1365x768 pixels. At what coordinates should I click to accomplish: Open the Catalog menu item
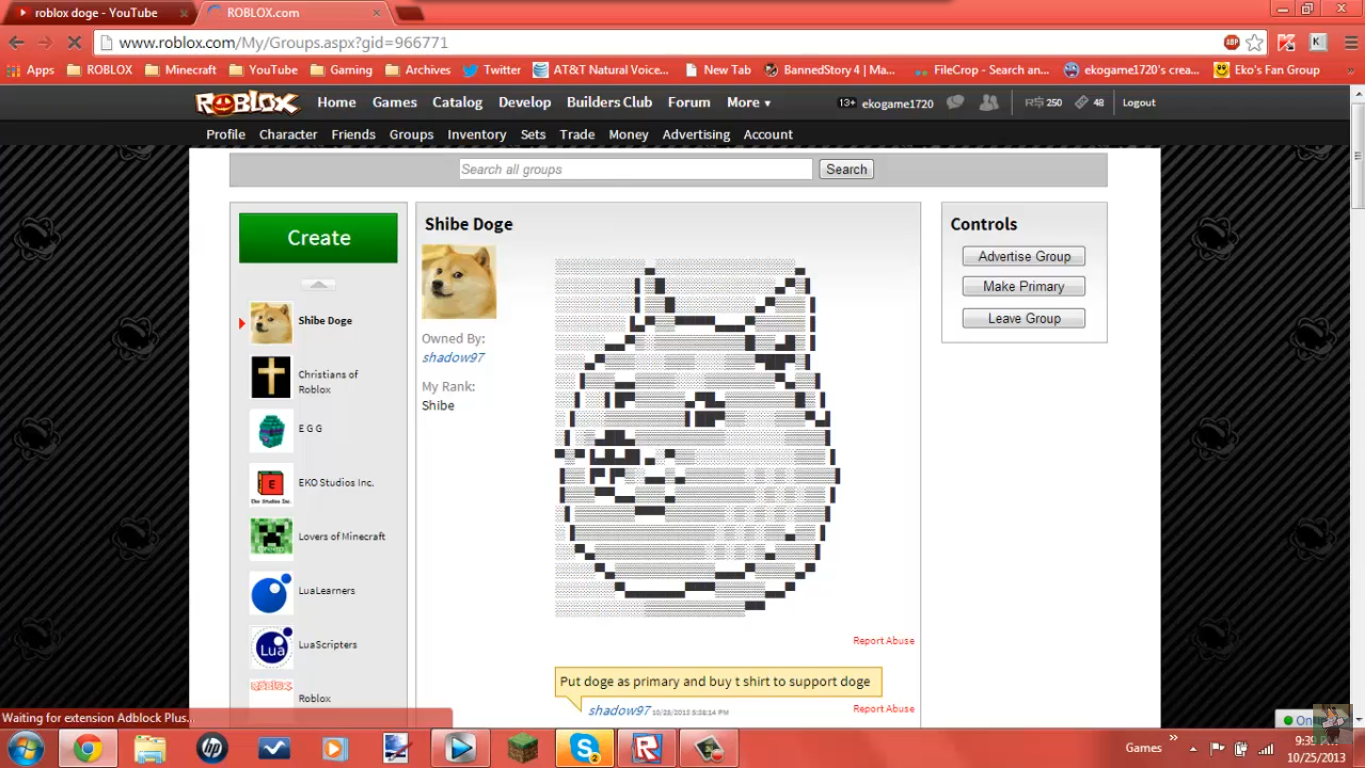457,102
